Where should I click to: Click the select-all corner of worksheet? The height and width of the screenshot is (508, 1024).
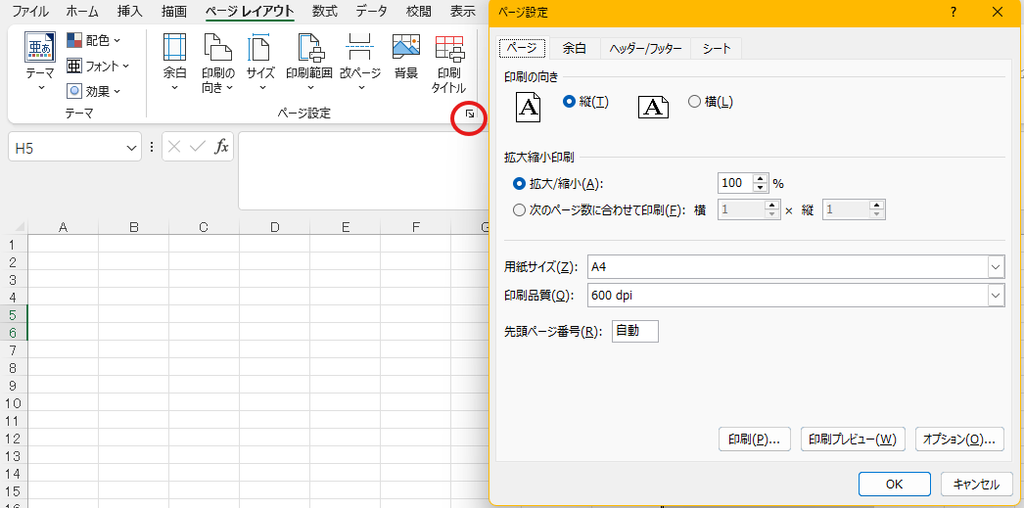[x=18, y=227]
